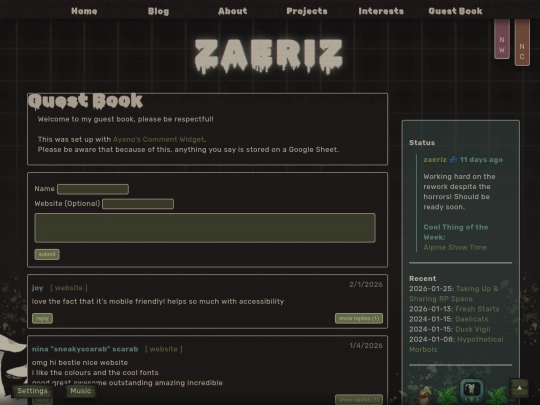
Task: Click the pink NW bookmark tab
Action: tap(502, 39)
